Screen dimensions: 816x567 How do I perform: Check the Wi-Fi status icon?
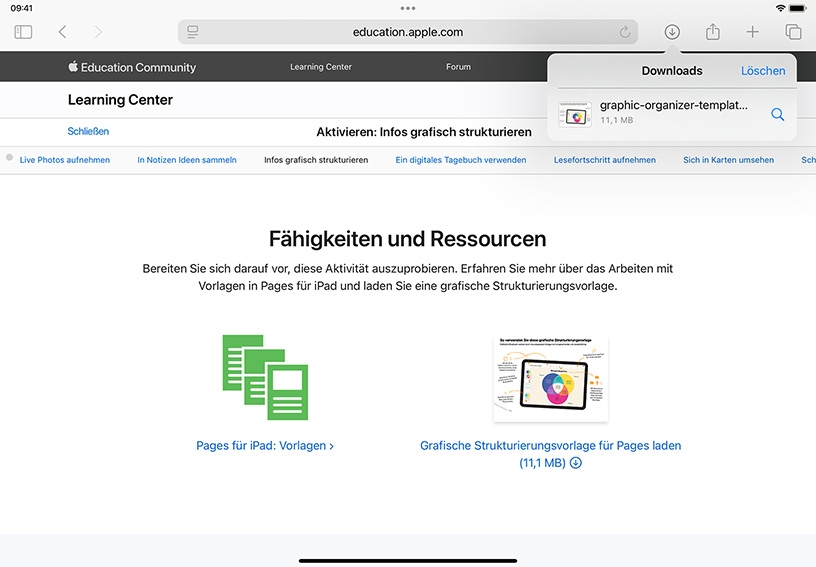coord(780,8)
